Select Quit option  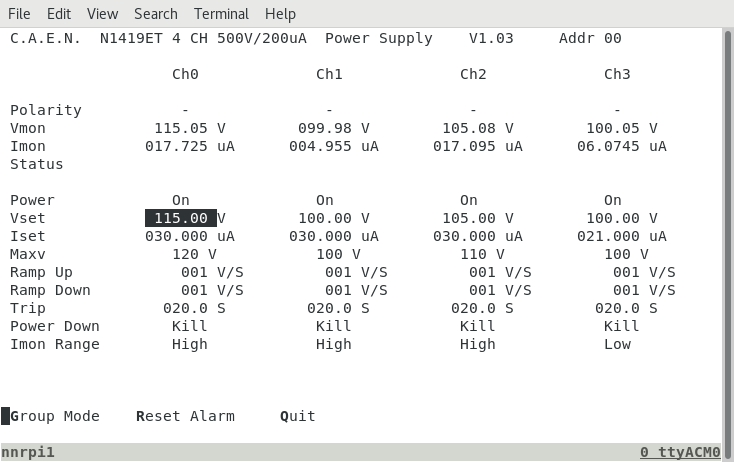coord(298,416)
